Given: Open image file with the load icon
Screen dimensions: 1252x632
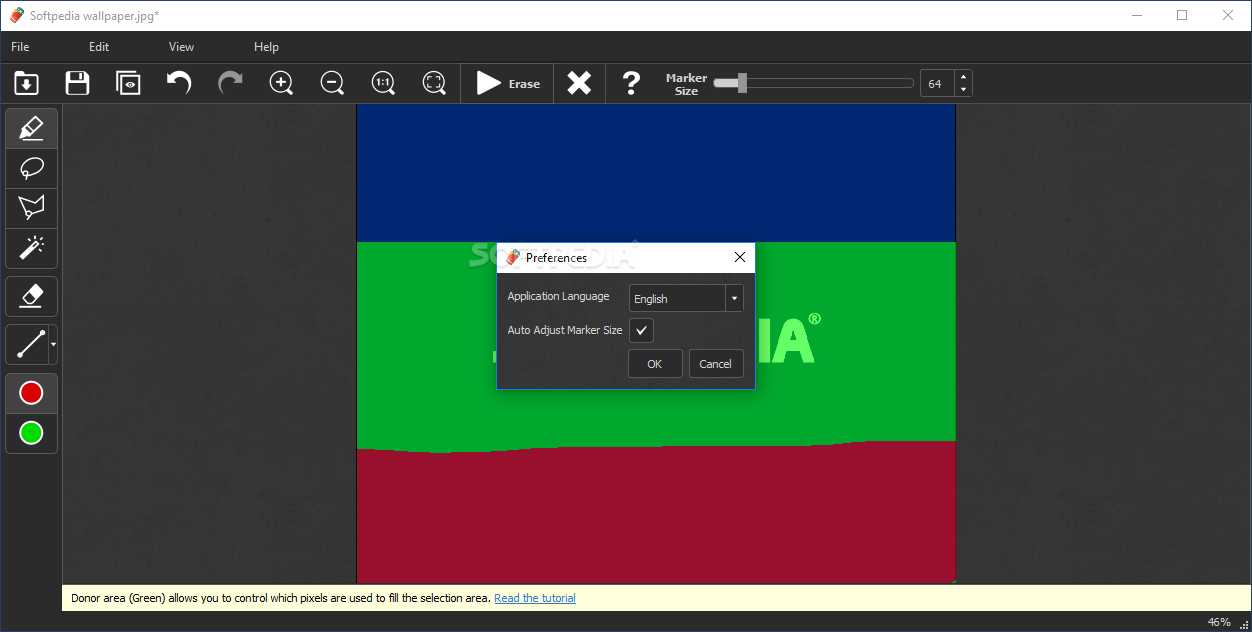Looking at the screenshot, I should pyautogui.click(x=27, y=83).
